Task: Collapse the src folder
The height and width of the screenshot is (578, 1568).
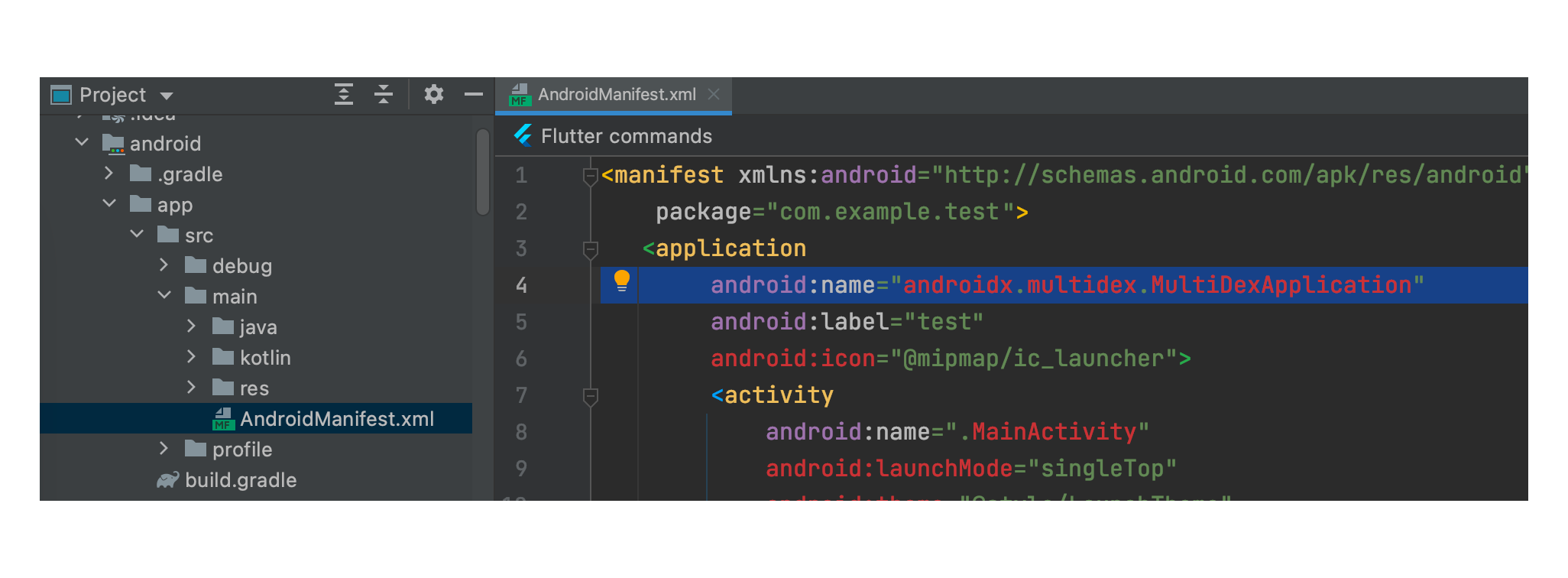Action: click(137, 234)
